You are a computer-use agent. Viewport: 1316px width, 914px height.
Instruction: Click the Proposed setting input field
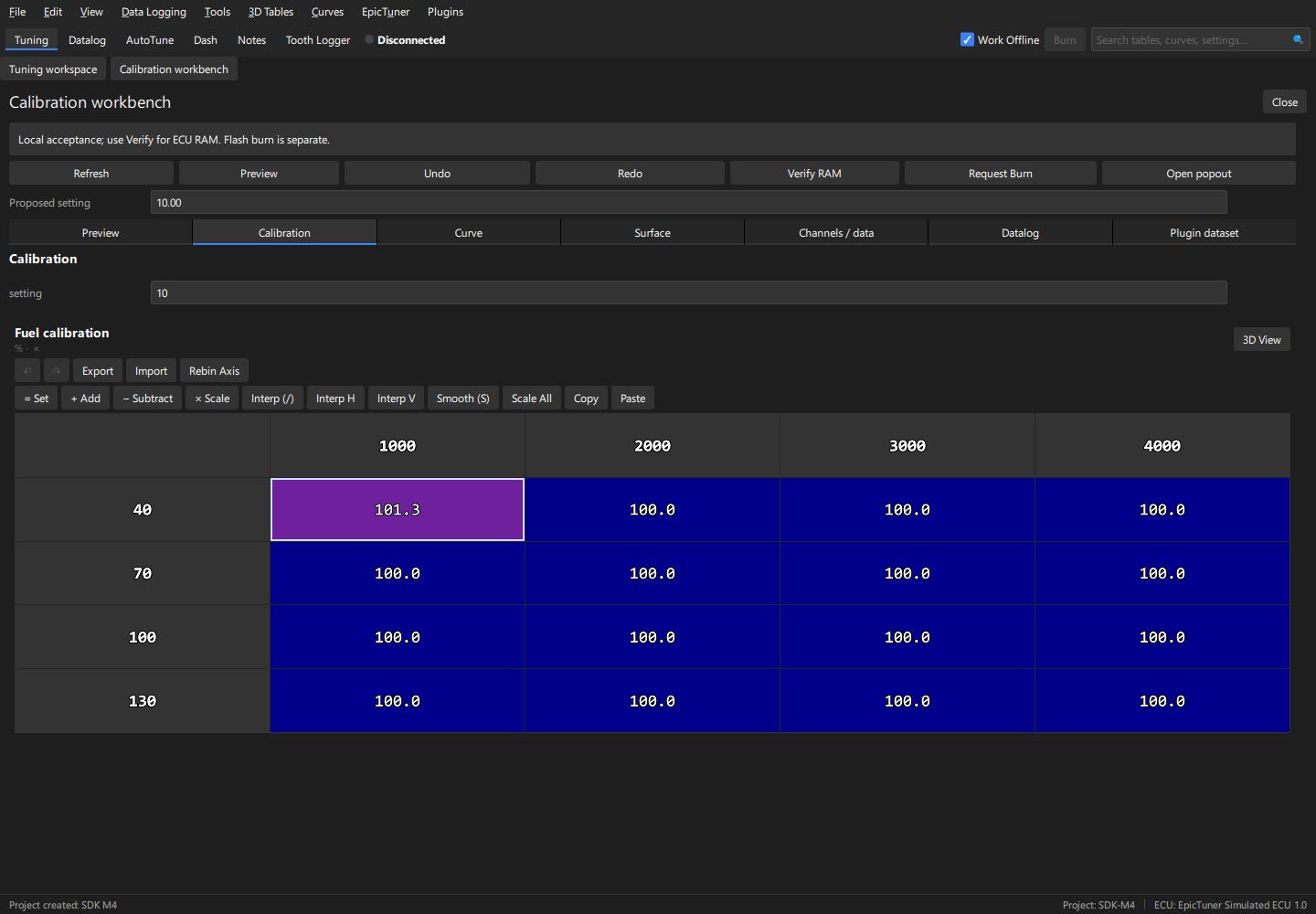(688, 203)
